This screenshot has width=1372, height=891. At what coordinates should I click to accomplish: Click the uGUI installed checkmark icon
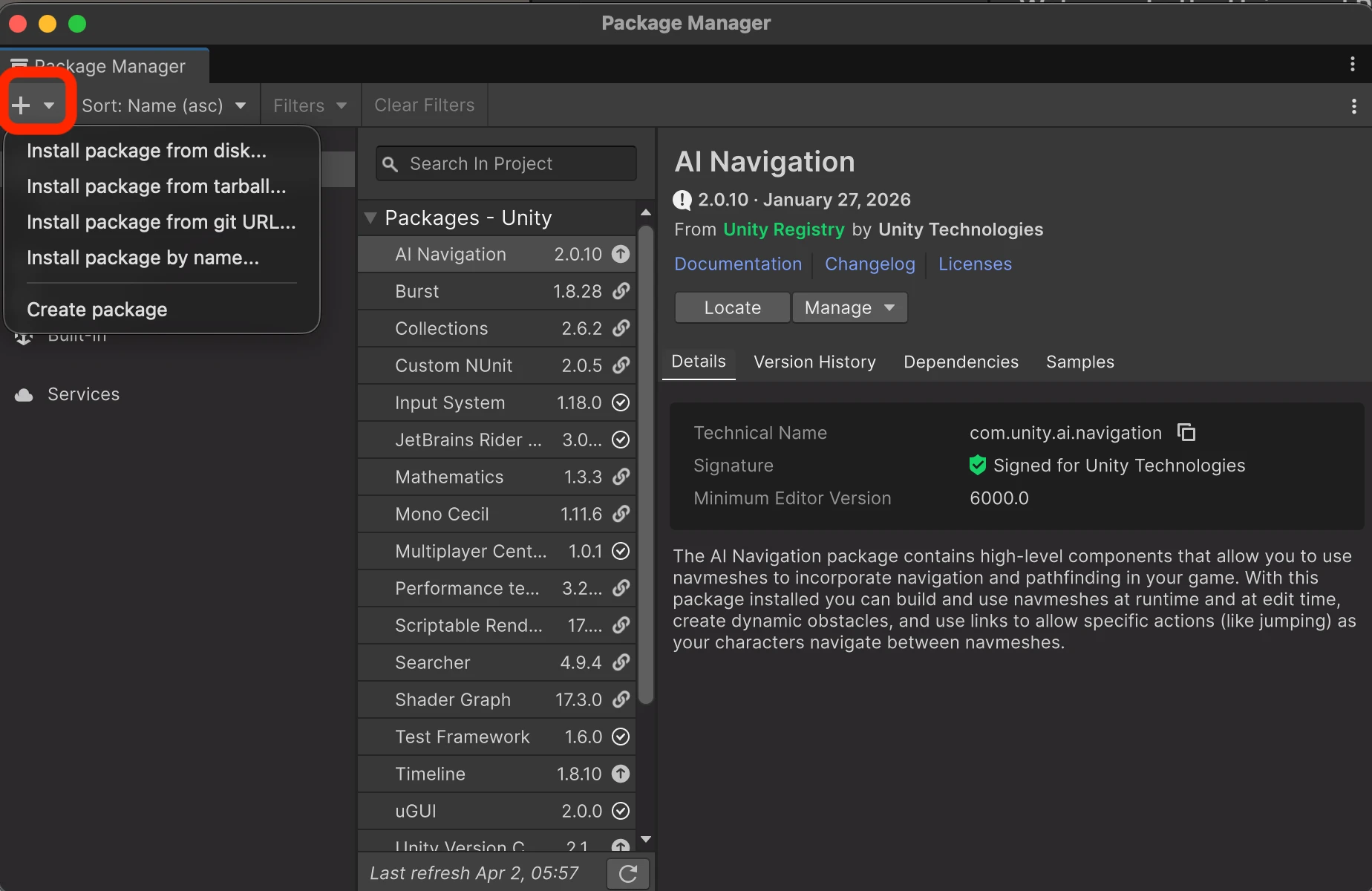coord(621,811)
